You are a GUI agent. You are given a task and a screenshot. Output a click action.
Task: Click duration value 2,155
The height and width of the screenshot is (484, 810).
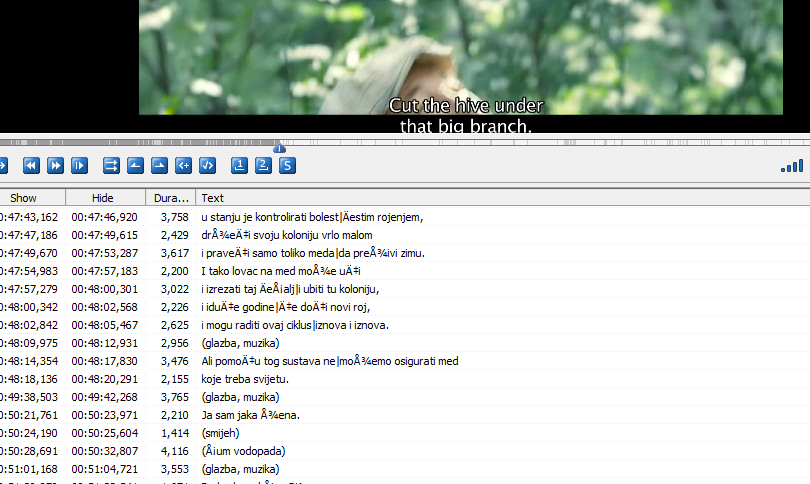coord(175,380)
